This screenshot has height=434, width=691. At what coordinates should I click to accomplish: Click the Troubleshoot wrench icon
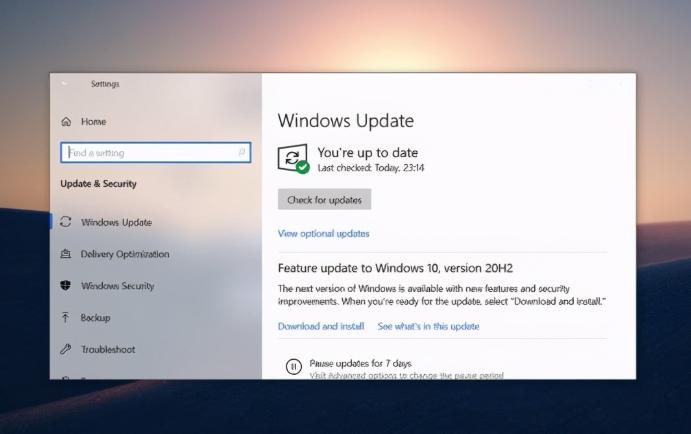(x=66, y=349)
